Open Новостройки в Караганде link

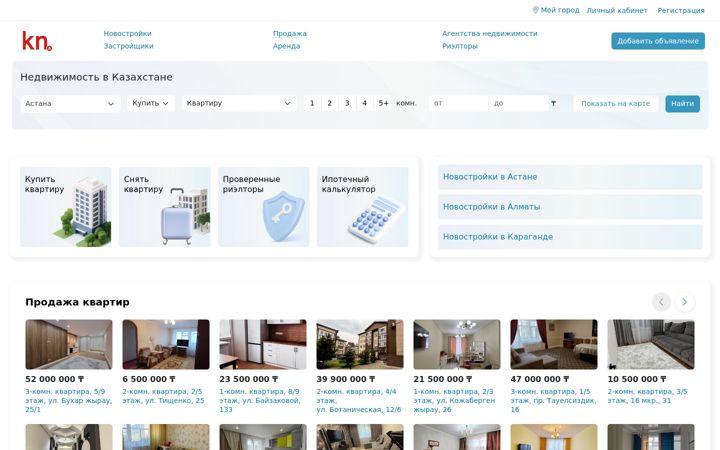point(570,237)
